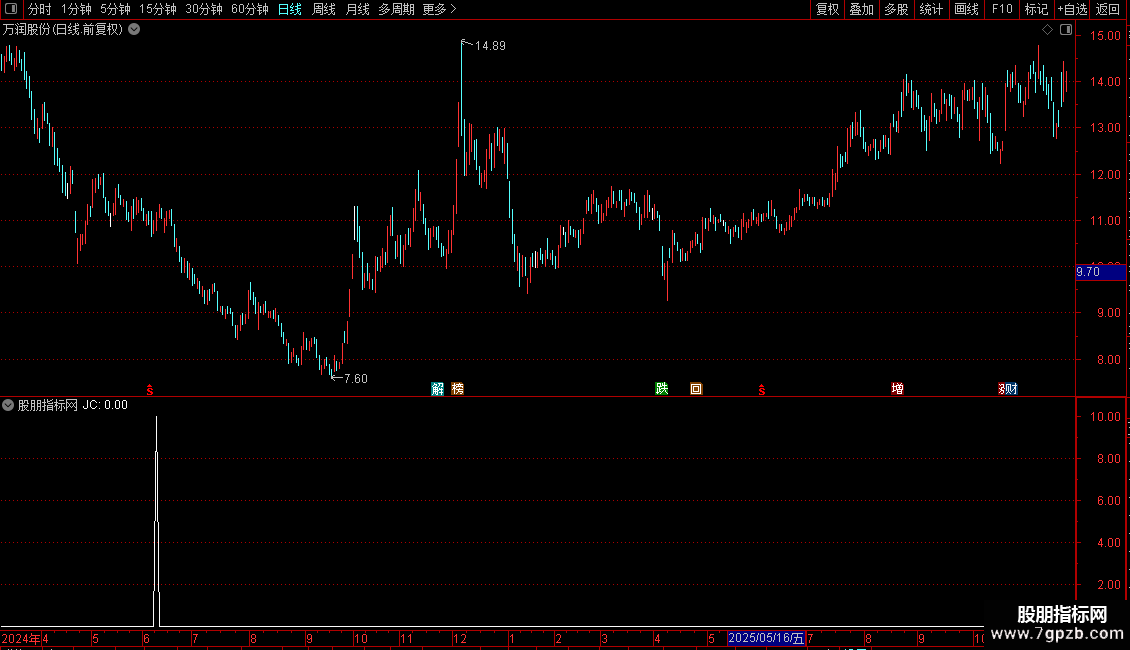This screenshot has height=650, width=1130.
Task: Select the 15分钟 period
Action: coord(158,9)
